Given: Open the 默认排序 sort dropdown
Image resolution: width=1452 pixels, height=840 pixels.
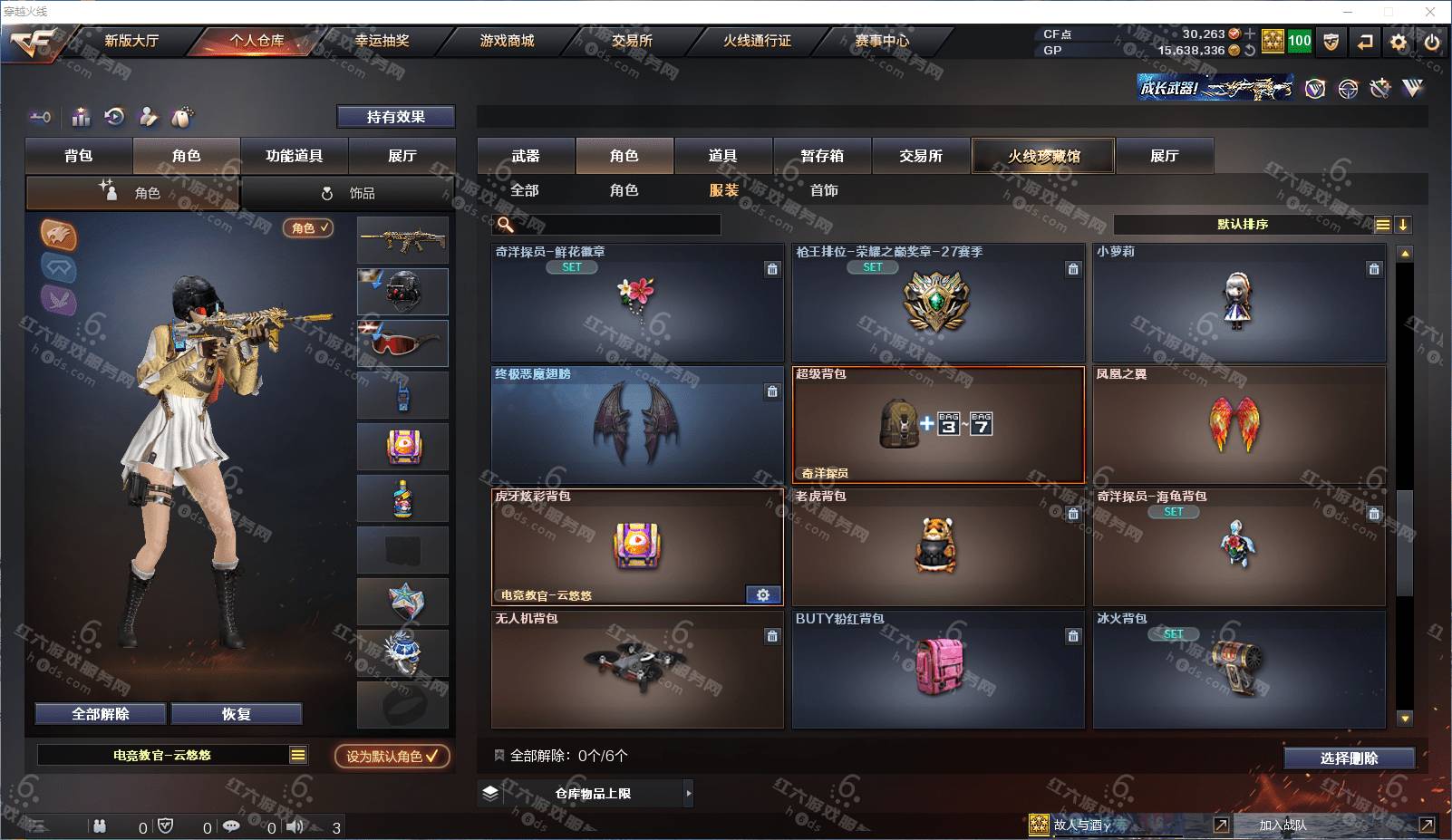Looking at the screenshot, I should pos(1243,225).
